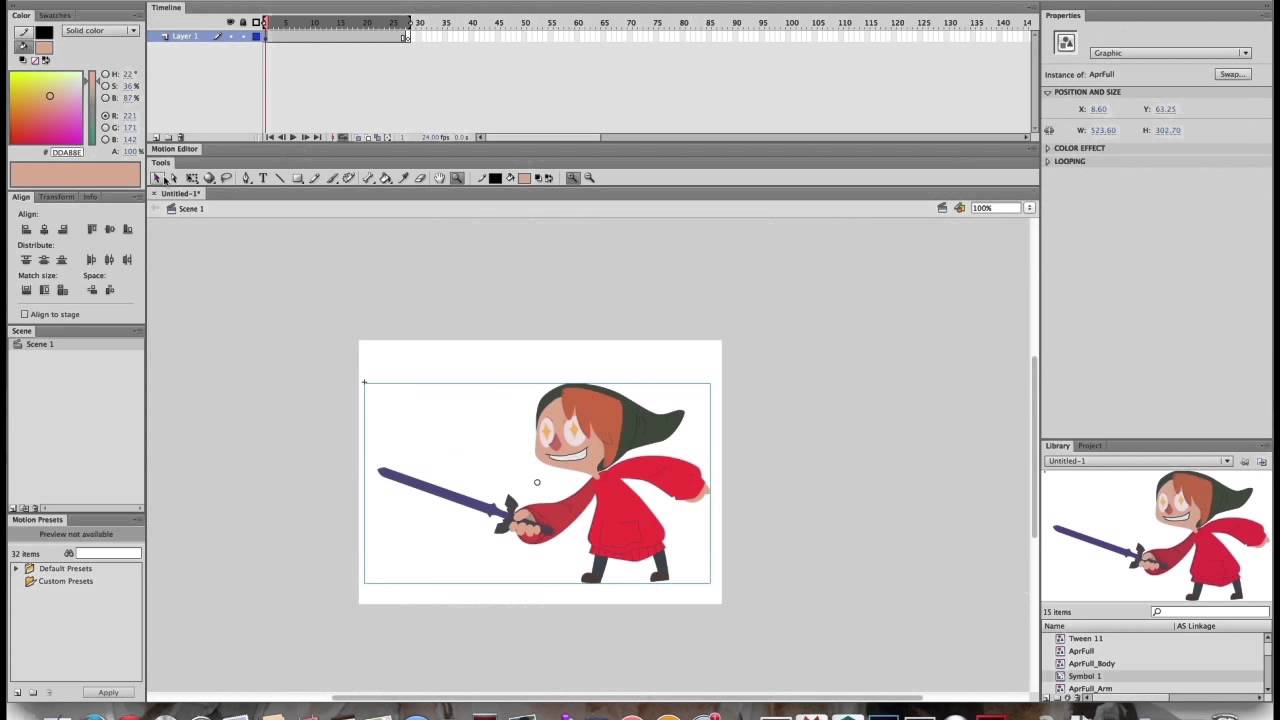The image size is (1280, 720).
Task: Click the zoom-out magnifier option
Action: click(x=590, y=178)
